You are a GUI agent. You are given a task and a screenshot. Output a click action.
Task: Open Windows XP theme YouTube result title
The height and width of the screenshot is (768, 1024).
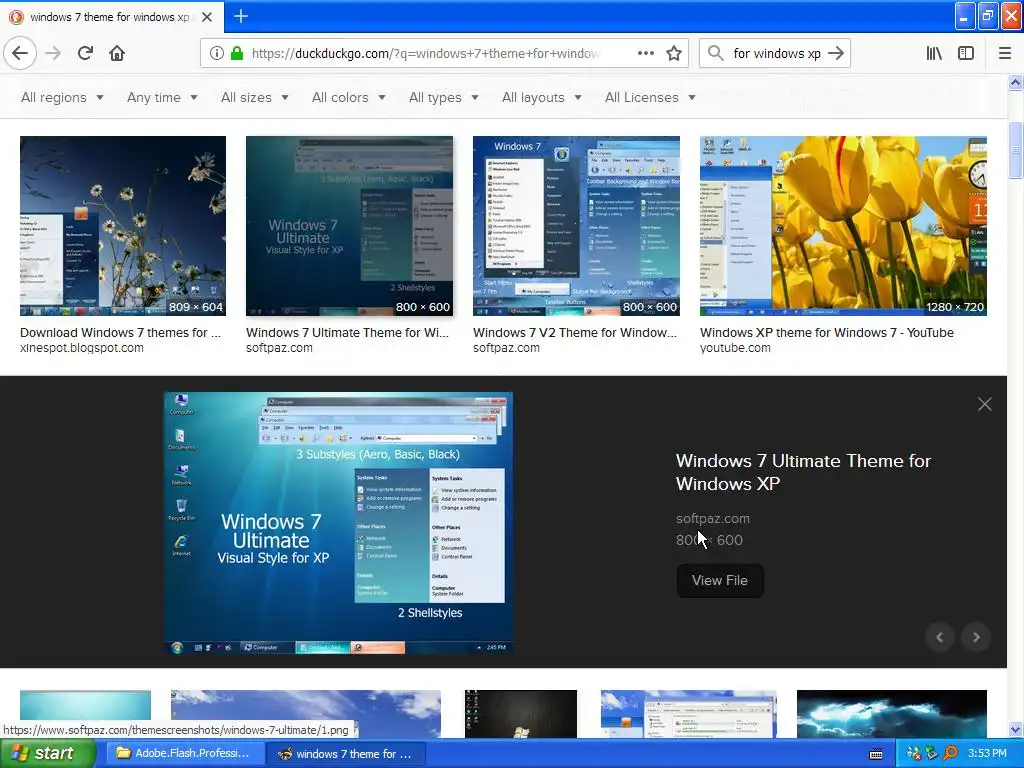click(827, 332)
